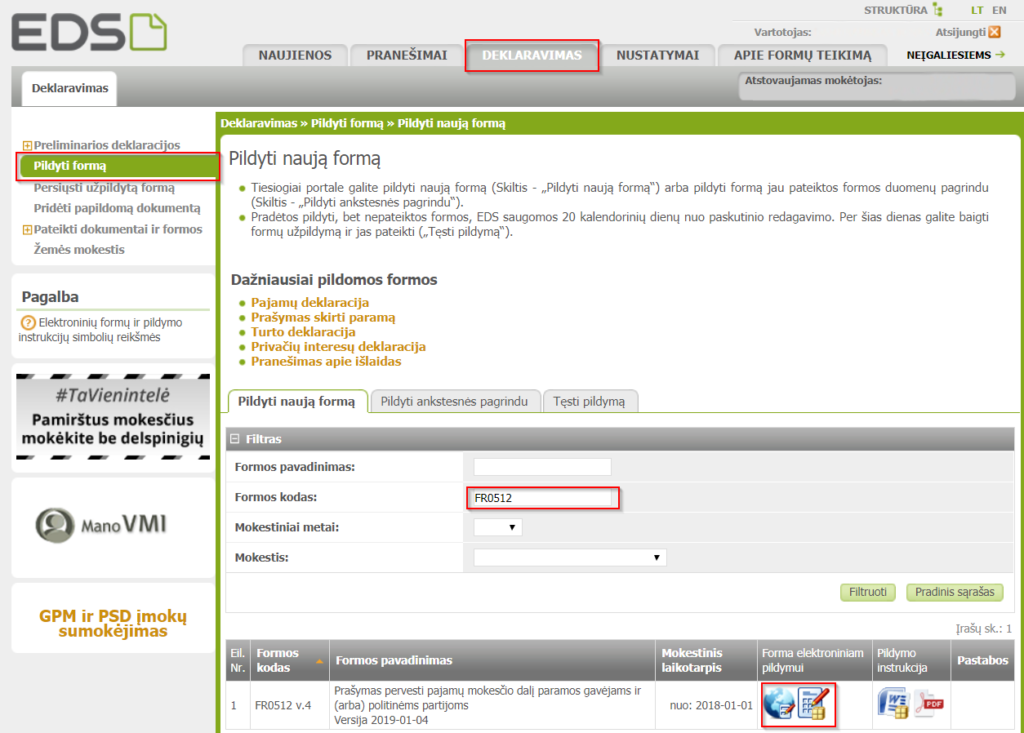Image resolution: width=1024 pixels, height=733 pixels.
Task: Select the Pildyti naują formą tab
Action: pyautogui.click(x=296, y=401)
